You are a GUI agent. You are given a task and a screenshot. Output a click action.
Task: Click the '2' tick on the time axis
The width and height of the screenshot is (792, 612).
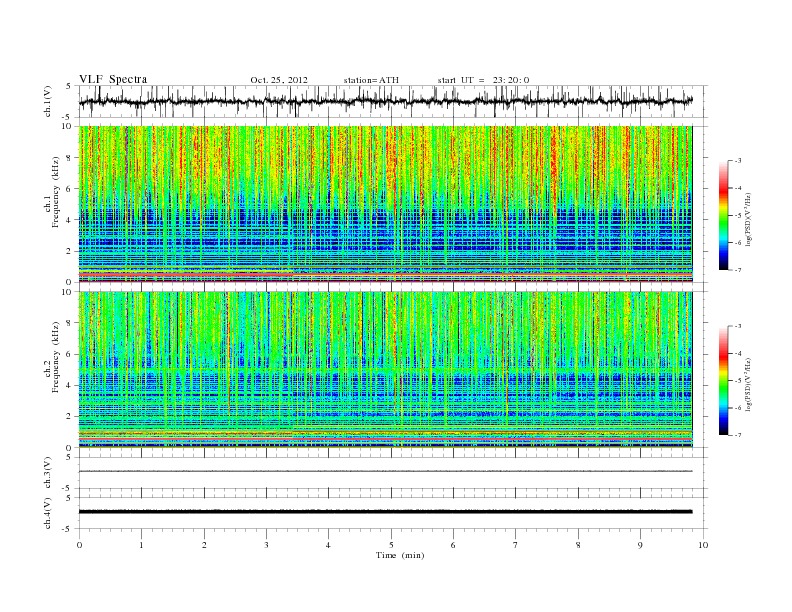(x=204, y=545)
